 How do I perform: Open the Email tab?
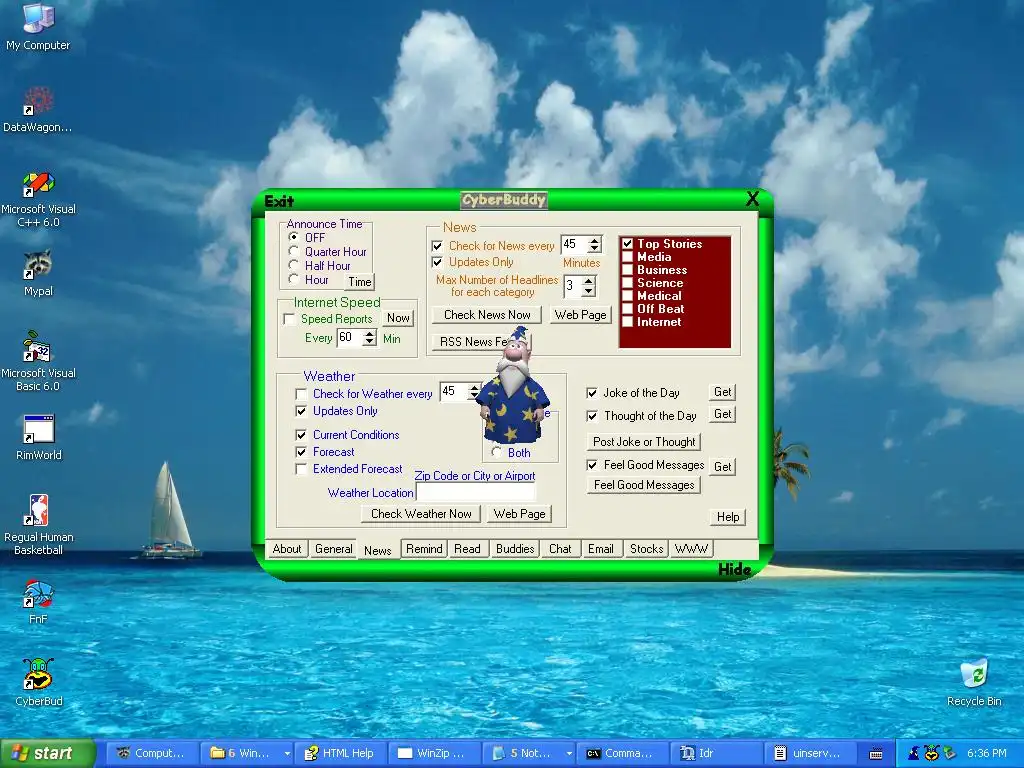coord(600,549)
